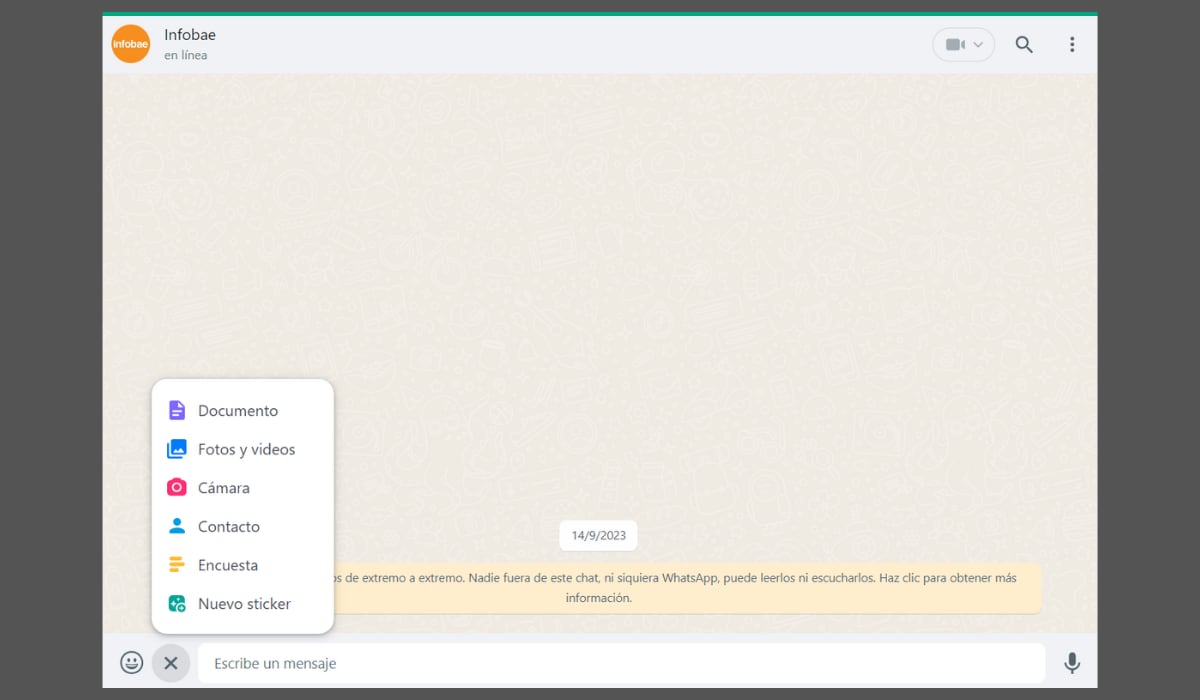Click the en línea status text

click(186, 56)
